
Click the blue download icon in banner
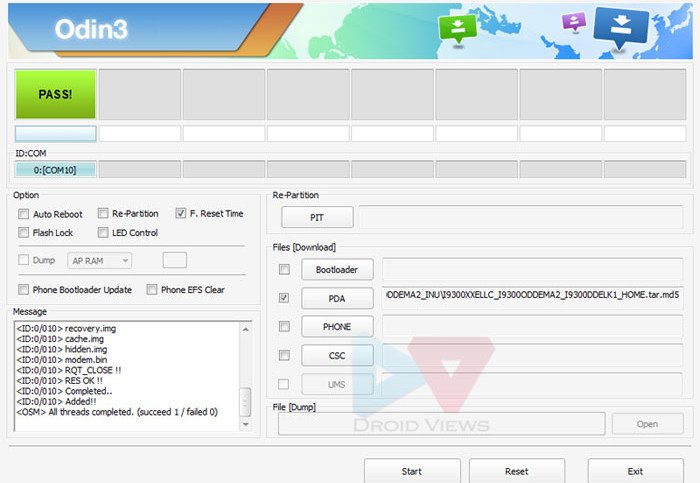pos(621,28)
